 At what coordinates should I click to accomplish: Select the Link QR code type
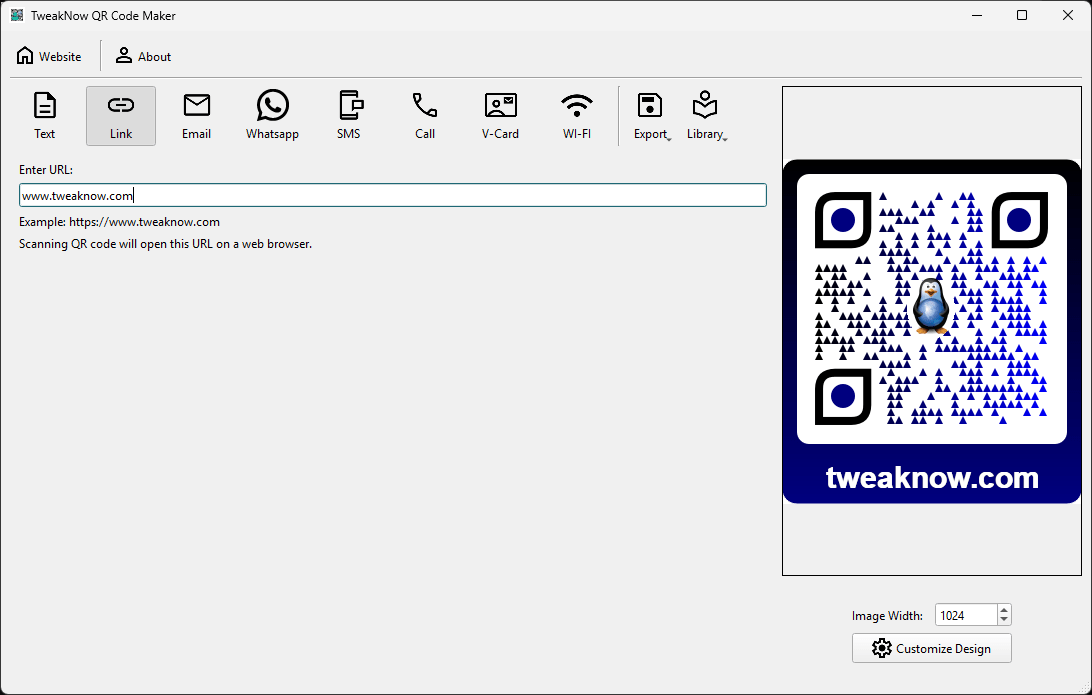point(120,114)
